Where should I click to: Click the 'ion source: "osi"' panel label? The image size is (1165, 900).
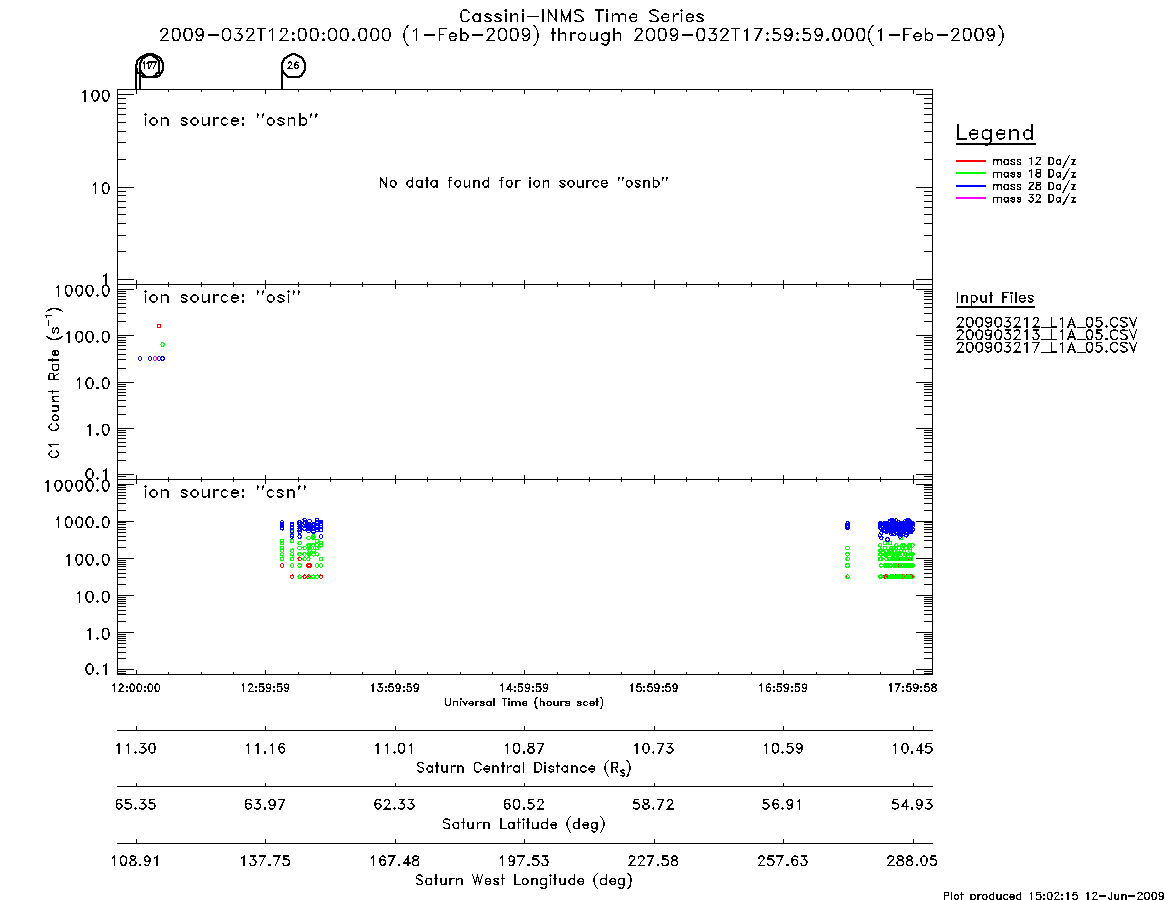click(x=221, y=297)
